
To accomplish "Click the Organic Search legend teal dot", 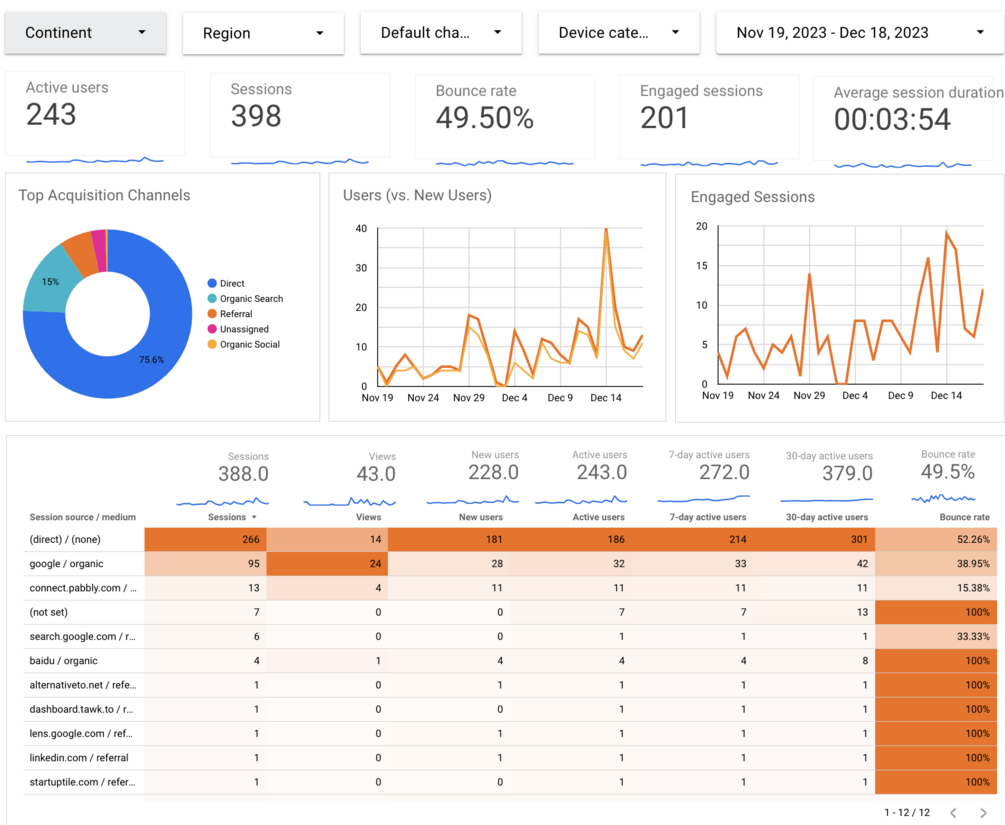I will 212,299.
